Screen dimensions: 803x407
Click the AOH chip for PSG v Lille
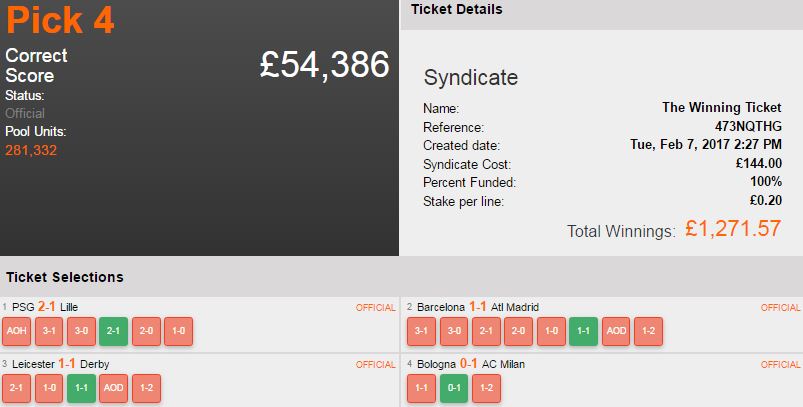(x=17, y=332)
